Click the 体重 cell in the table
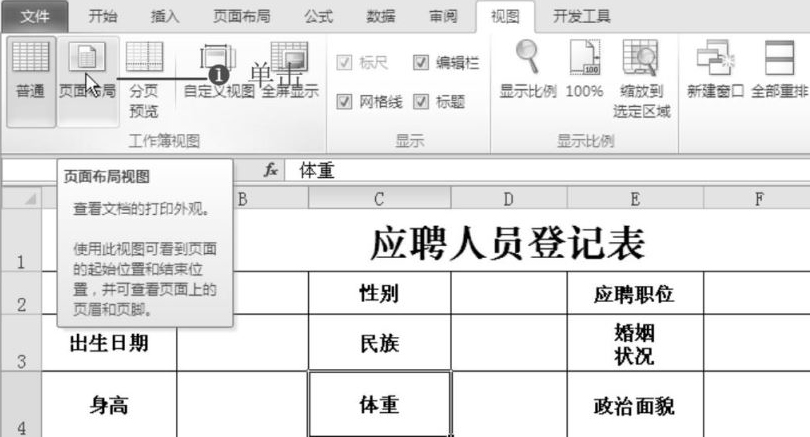This screenshot has width=810, height=437. pyautogui.click(x=380, y=404)
